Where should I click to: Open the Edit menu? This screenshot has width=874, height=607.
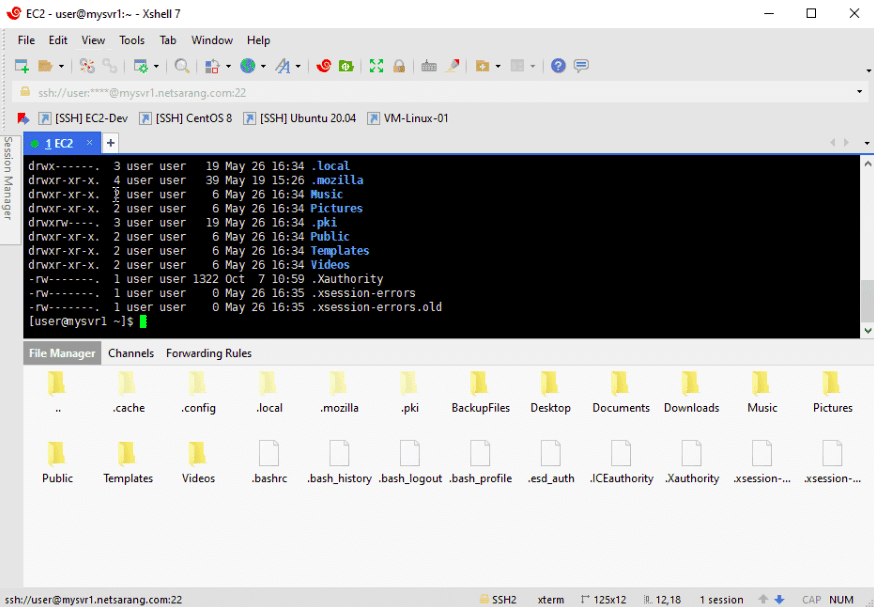click(58, 40)
